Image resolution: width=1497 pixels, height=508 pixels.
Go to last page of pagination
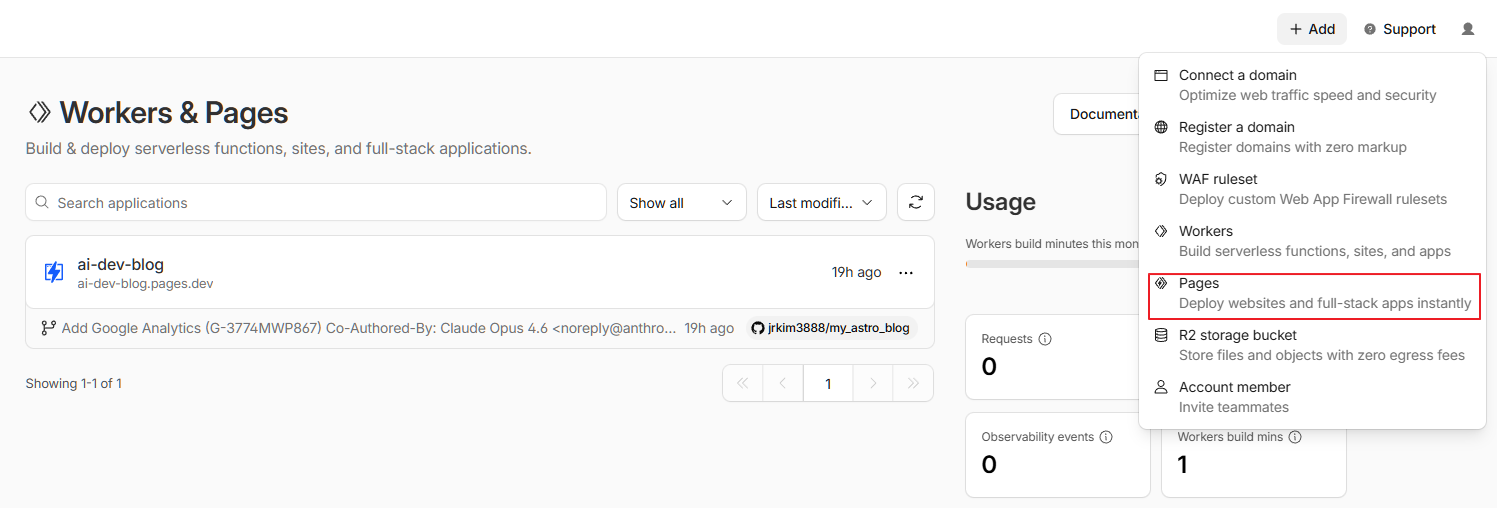913,383
